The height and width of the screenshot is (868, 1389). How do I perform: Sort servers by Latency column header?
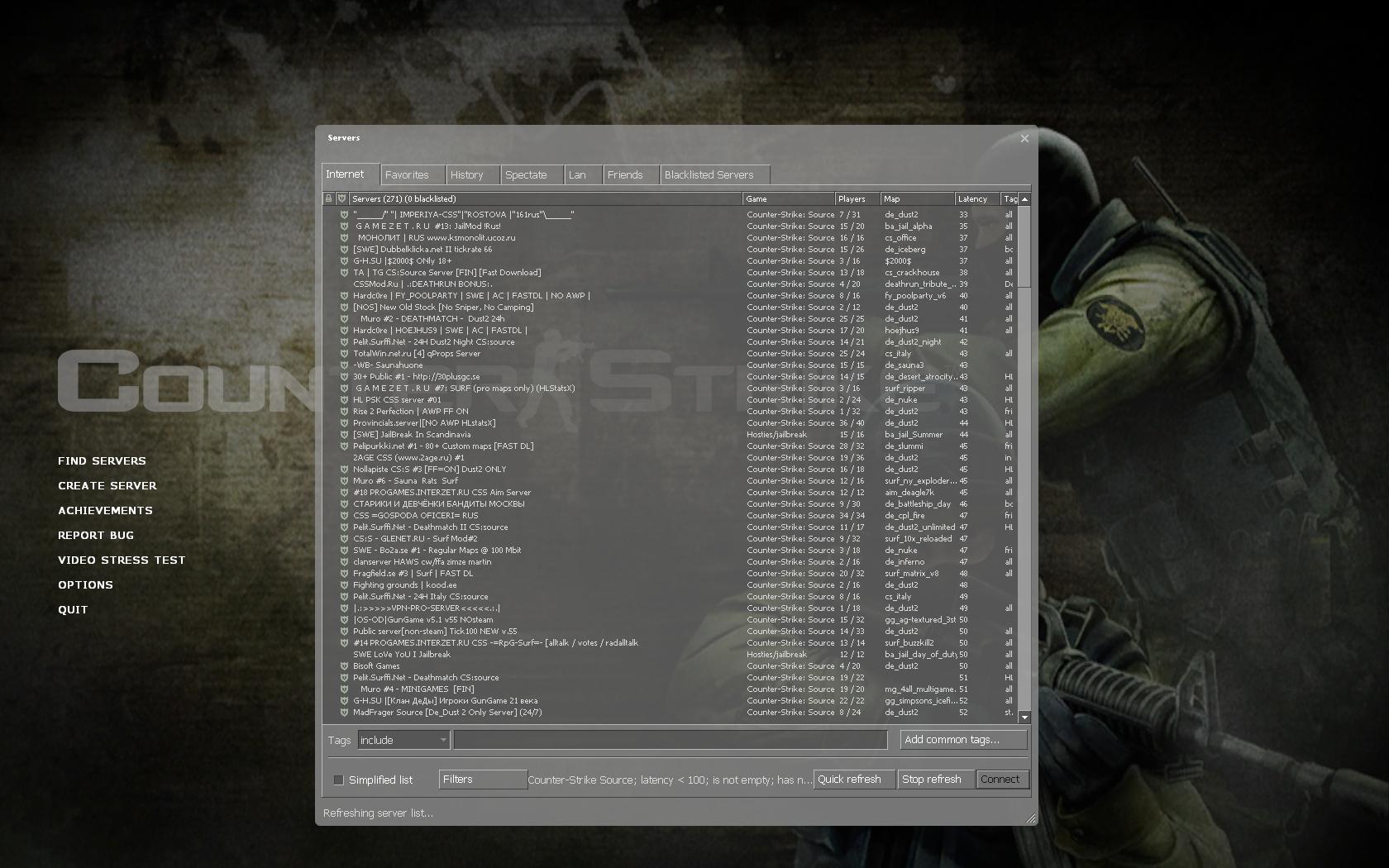tap(976, 198)
